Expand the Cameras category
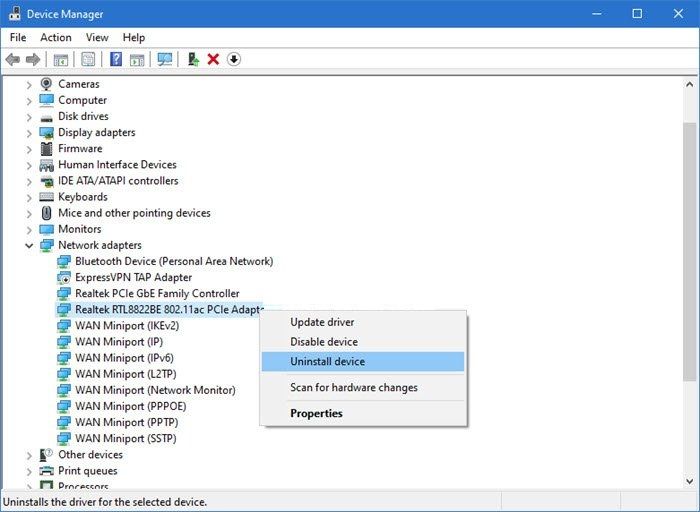Screen dimensions: 700x512 pos(29,84)
